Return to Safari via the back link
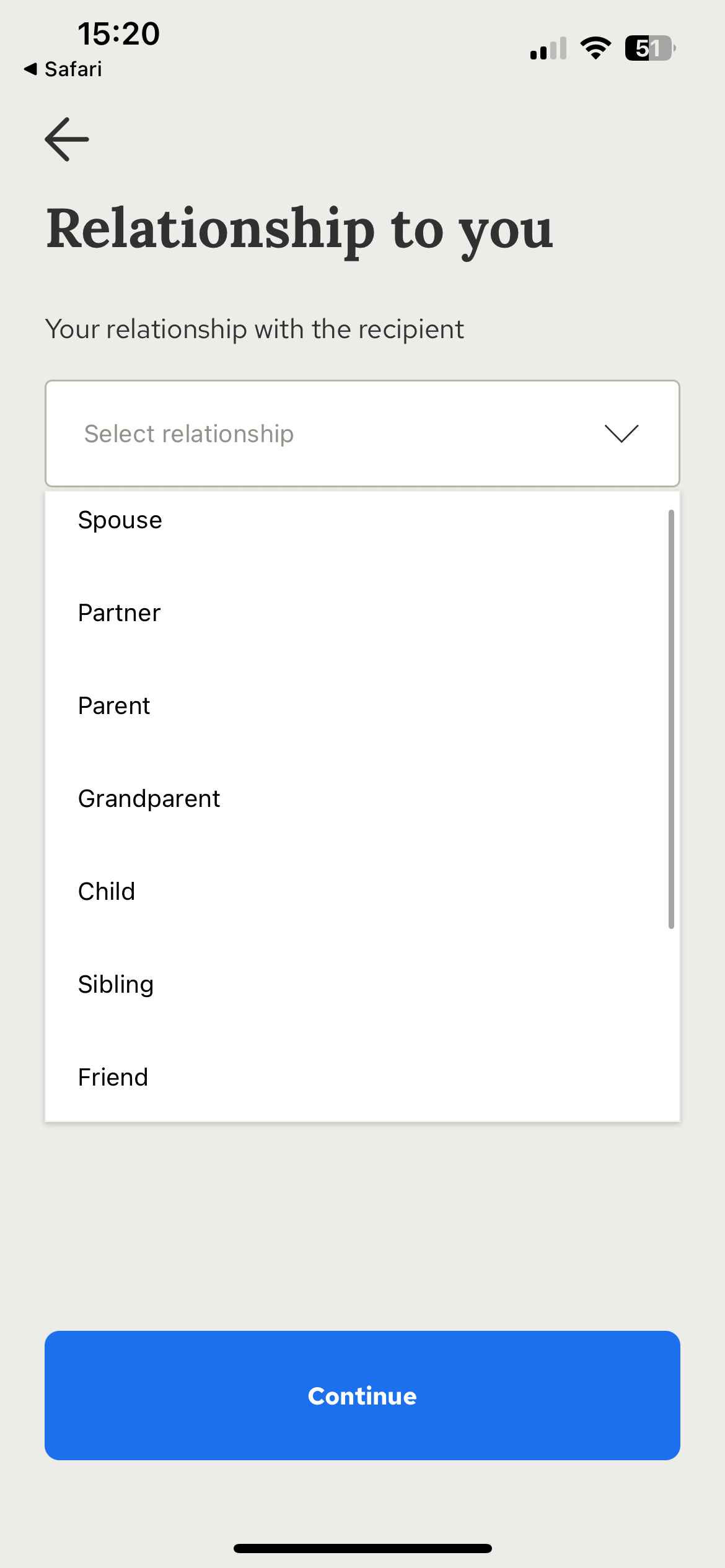The width and height of the screenshot is (725, 1568). [63, 69]
